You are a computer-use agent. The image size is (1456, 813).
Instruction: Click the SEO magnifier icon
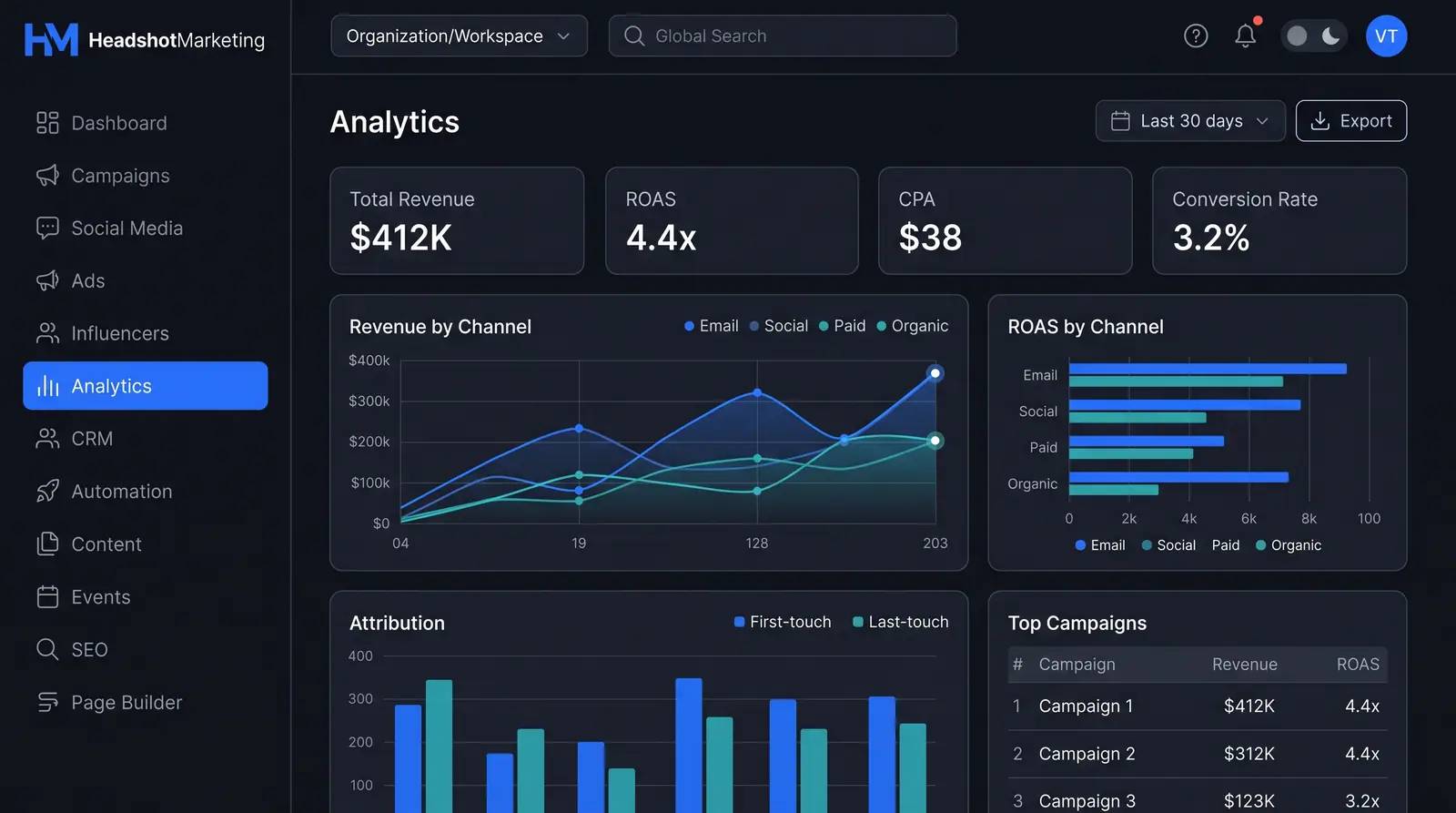[47, 649]
